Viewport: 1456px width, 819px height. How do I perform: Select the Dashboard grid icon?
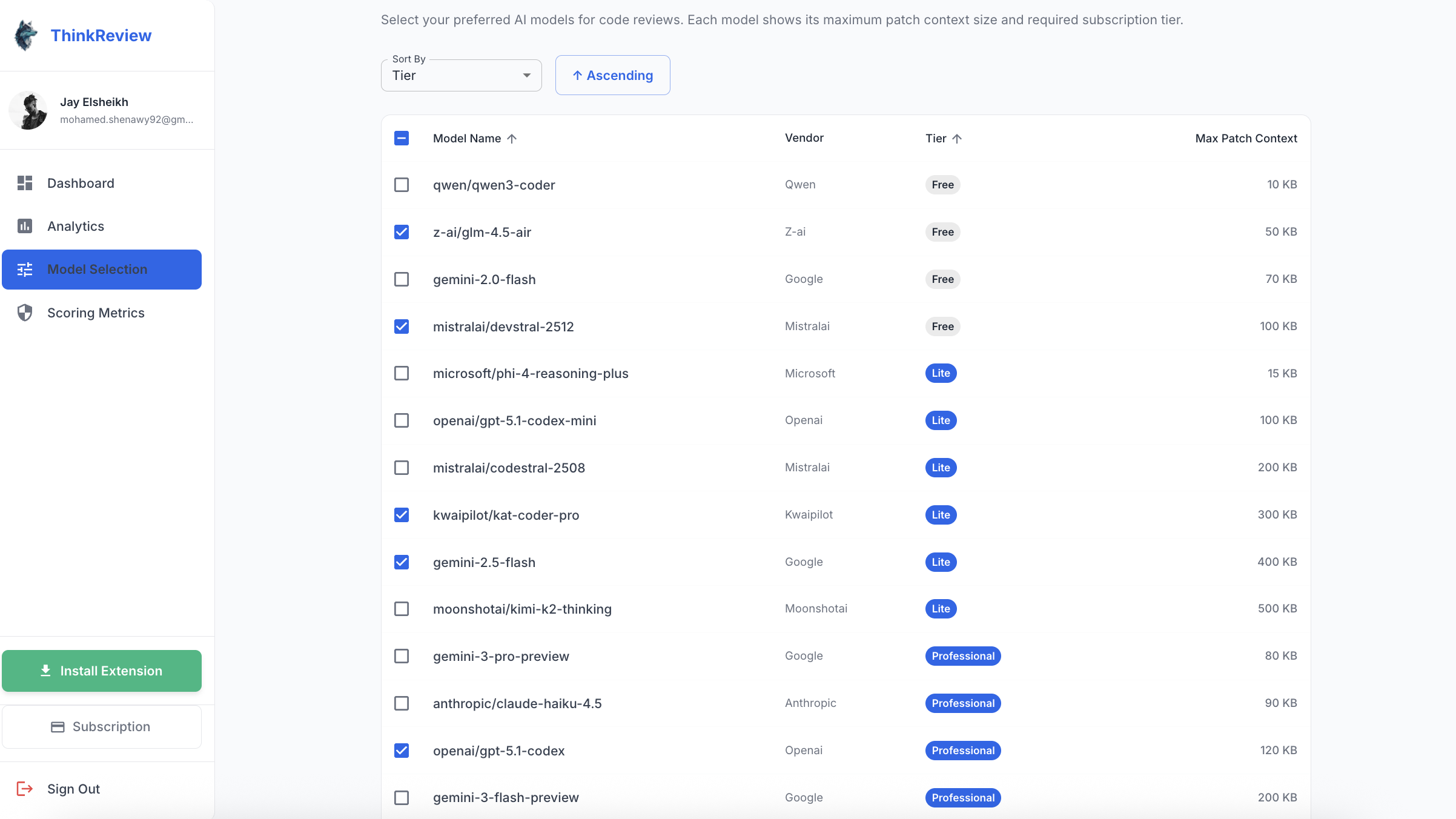[25, 183]
